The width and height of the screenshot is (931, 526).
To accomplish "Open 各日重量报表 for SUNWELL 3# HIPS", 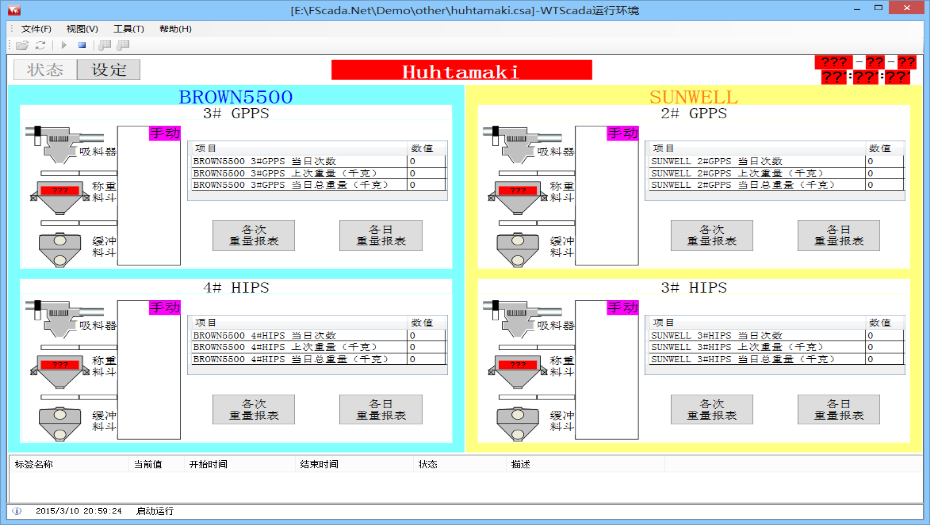I will click(x=838, y=410).
